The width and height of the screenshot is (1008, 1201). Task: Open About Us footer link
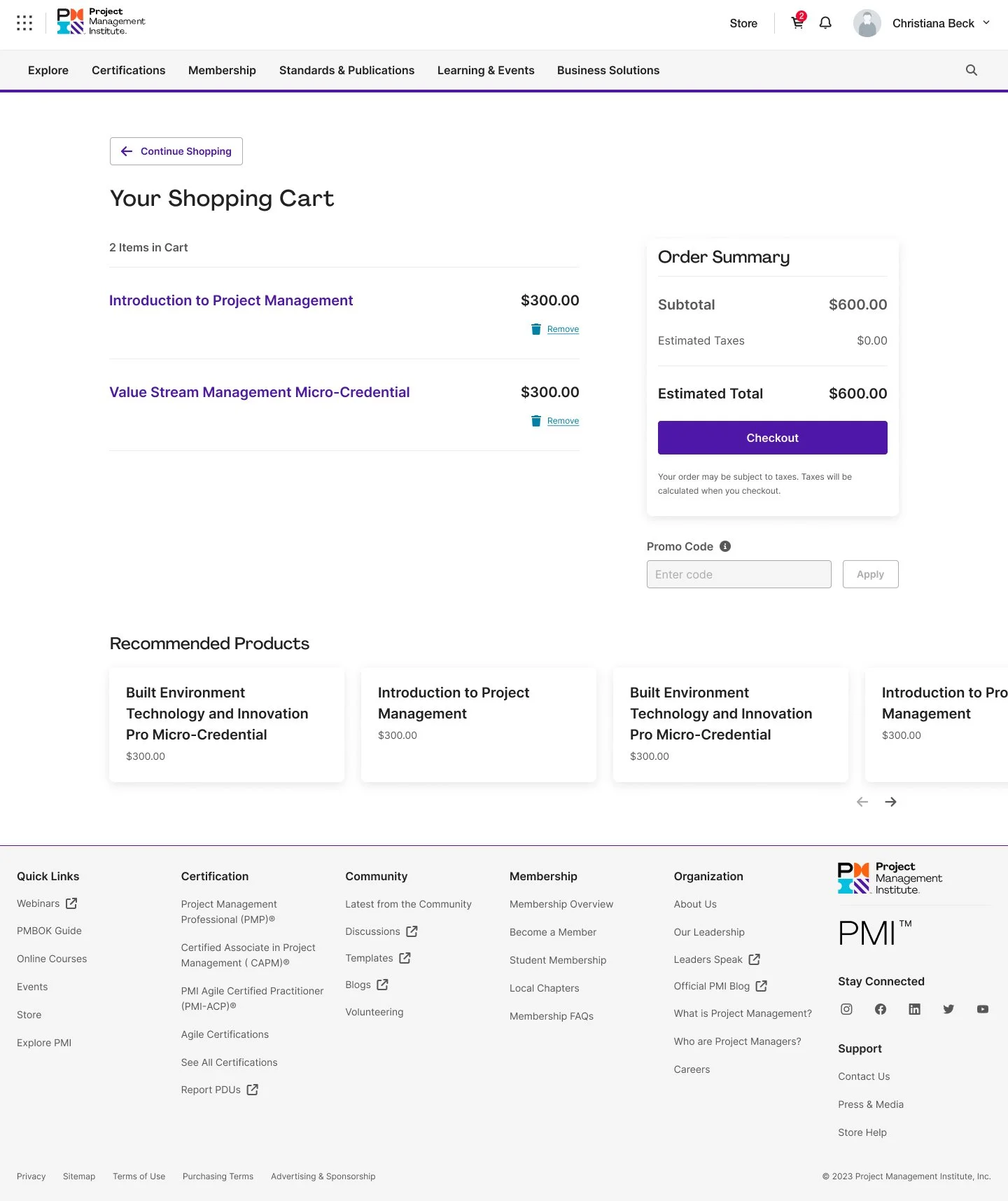pos(695,904)
